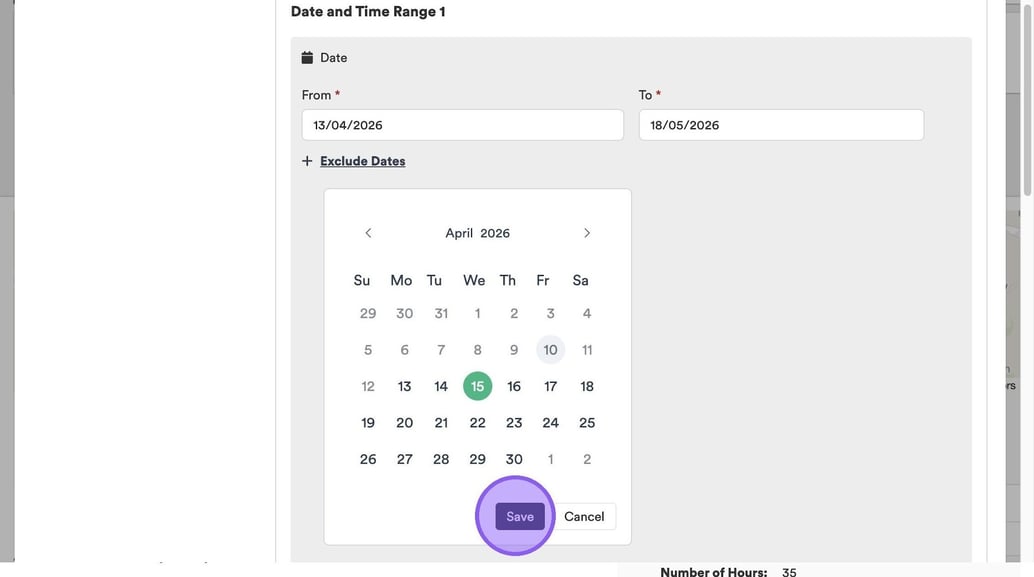Click the year label 2026

[495, 233]
